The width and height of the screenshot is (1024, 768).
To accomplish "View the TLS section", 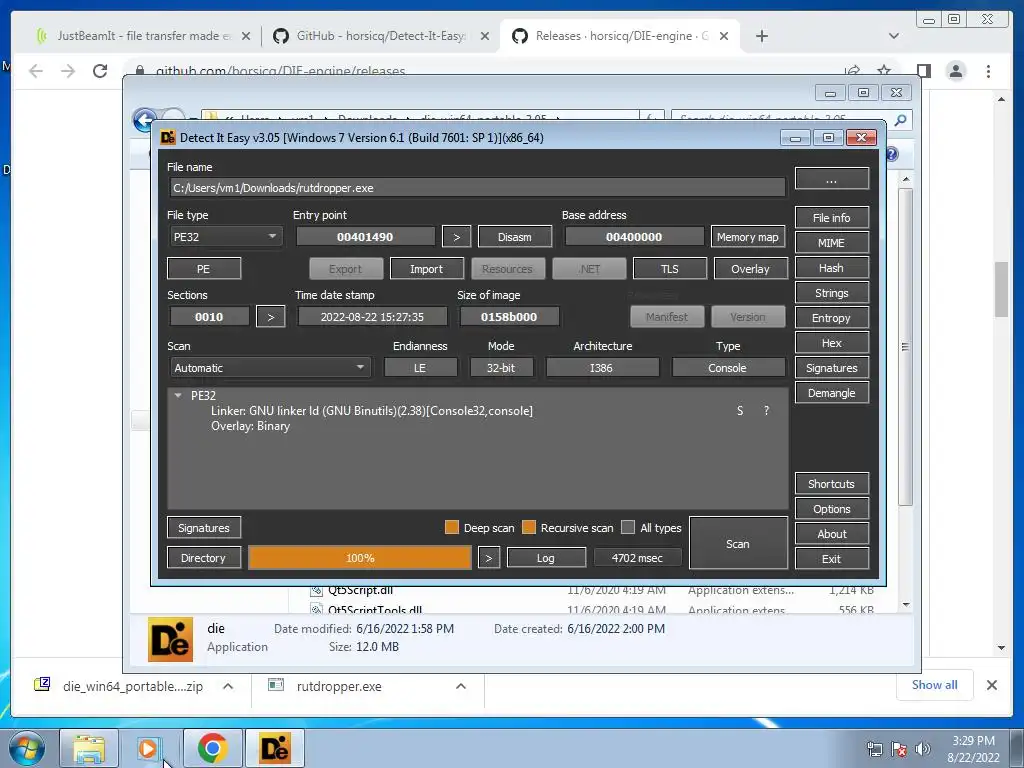I will [669, 268].
